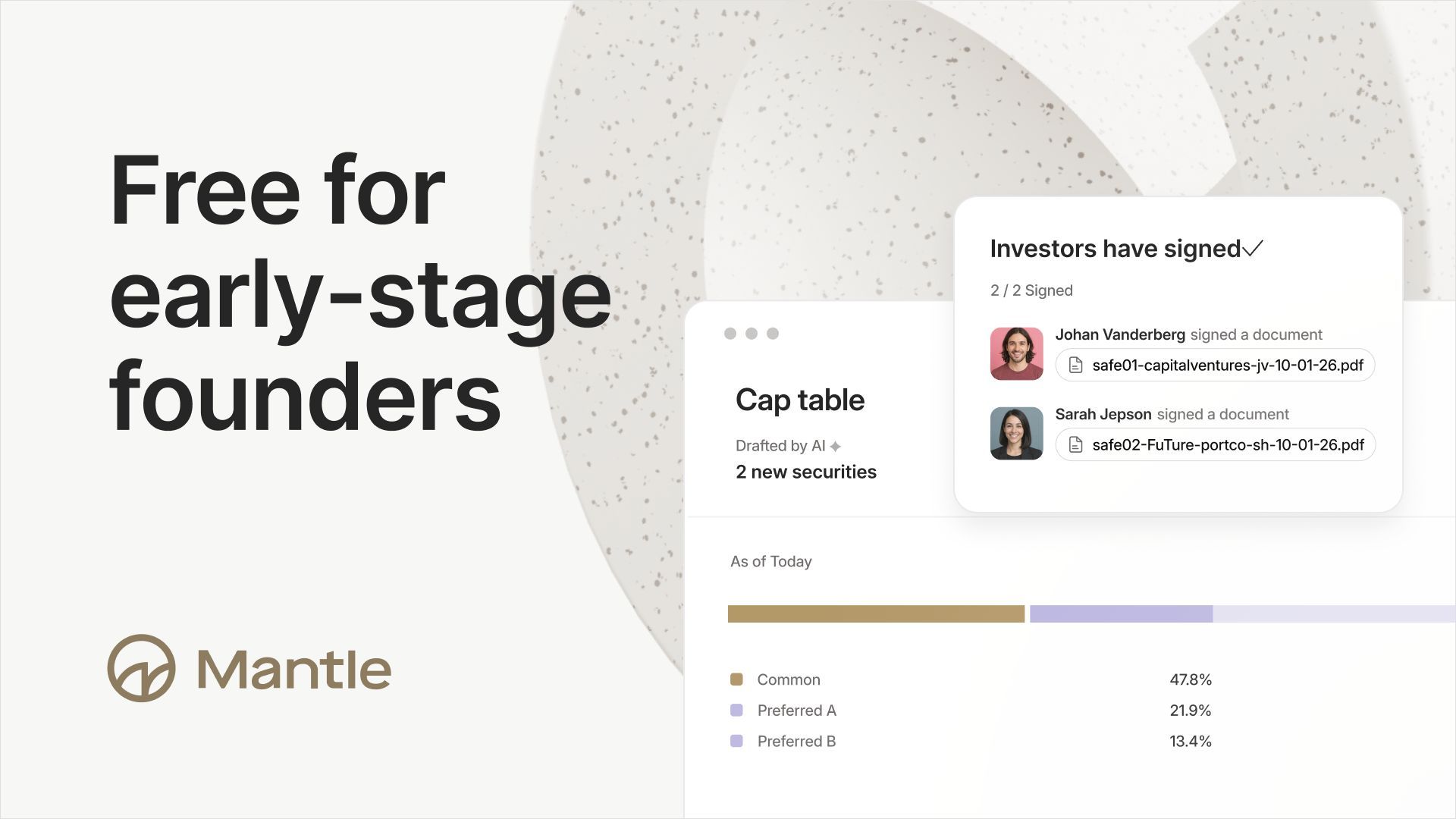Viewport: 1456px width, 819px height.
Task: Click the purple Preferred A bar segment
Action: coord(1121,614)
